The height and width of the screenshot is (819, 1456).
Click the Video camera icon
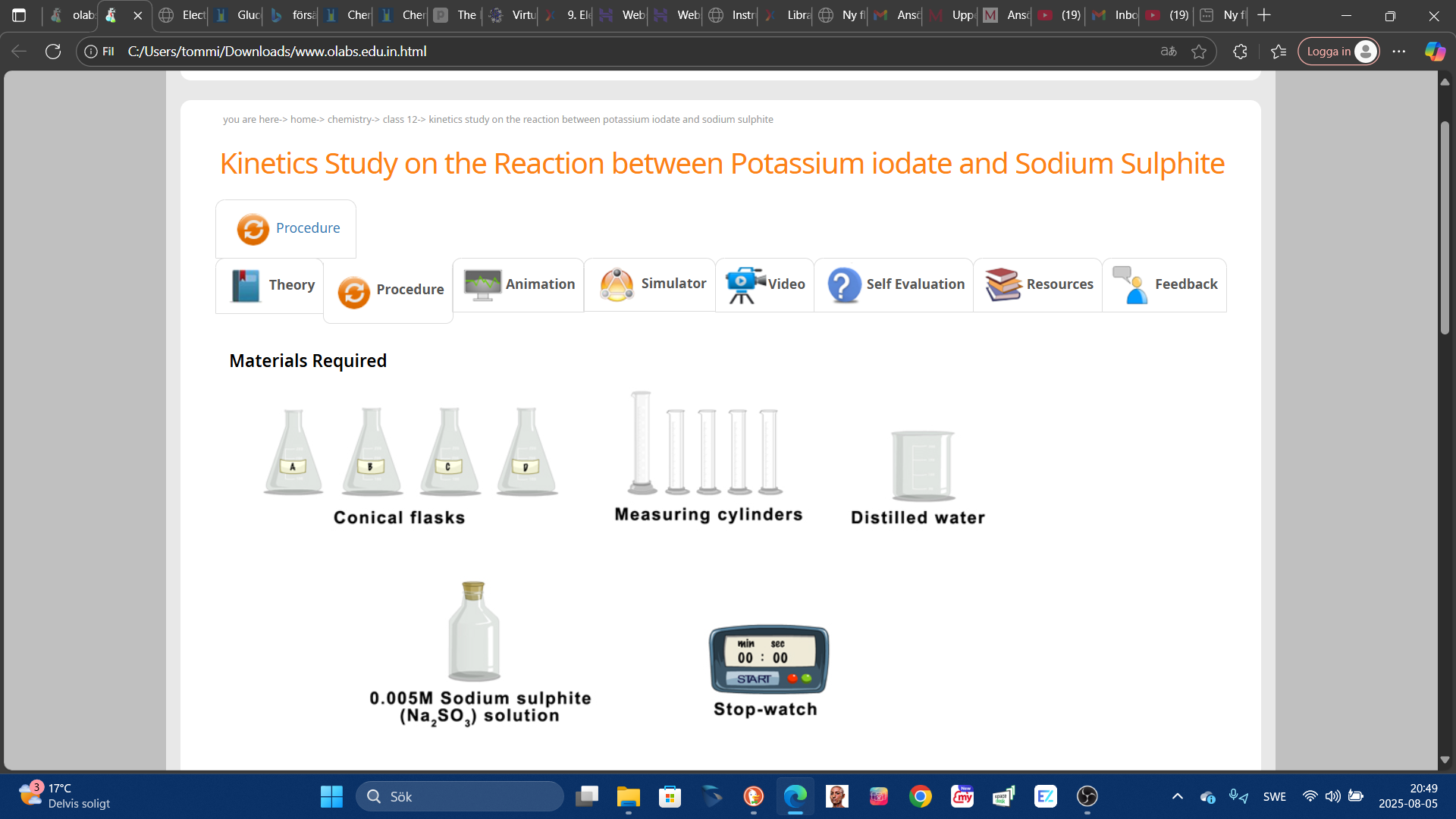(745, 285)
